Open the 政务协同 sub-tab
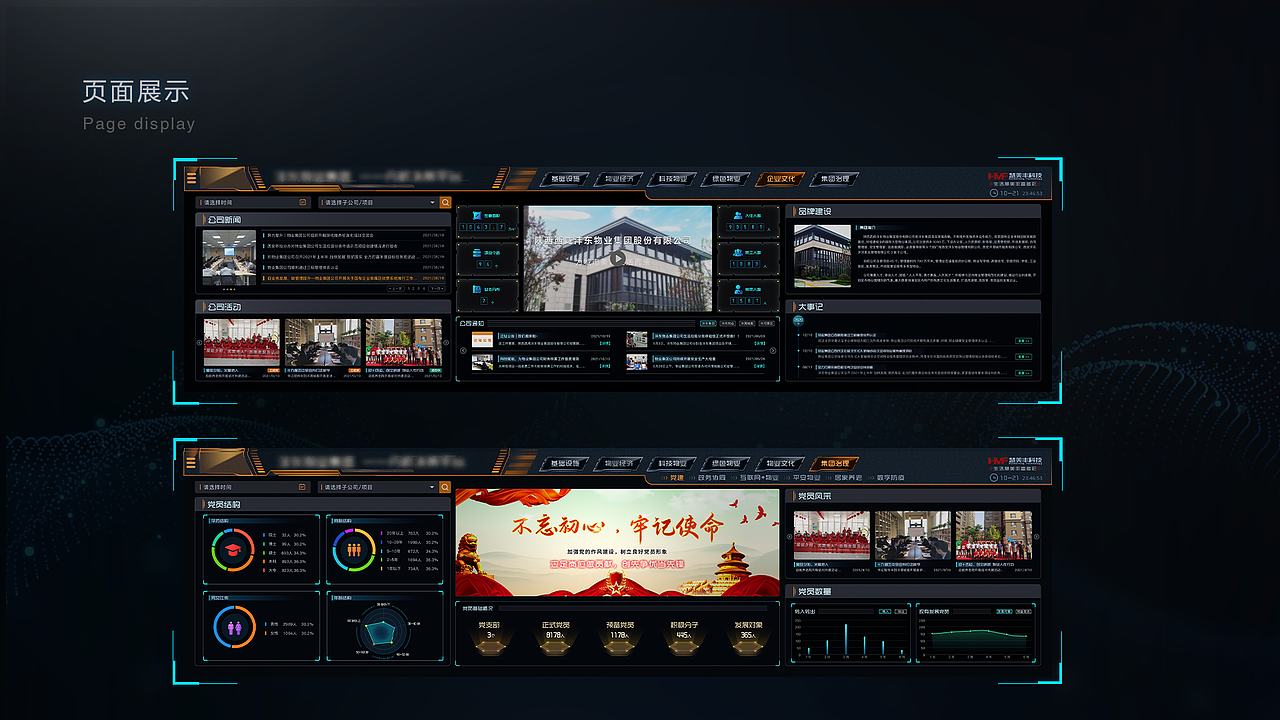Viewport: 1280px width, 720px height. pyautogui.click(x=711, y=478)
